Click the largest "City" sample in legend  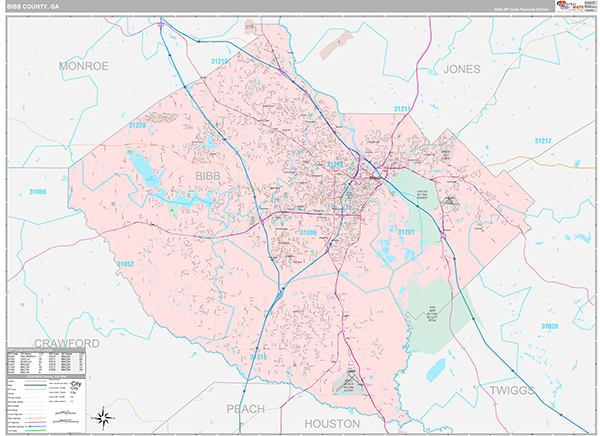tap(76, 384)
